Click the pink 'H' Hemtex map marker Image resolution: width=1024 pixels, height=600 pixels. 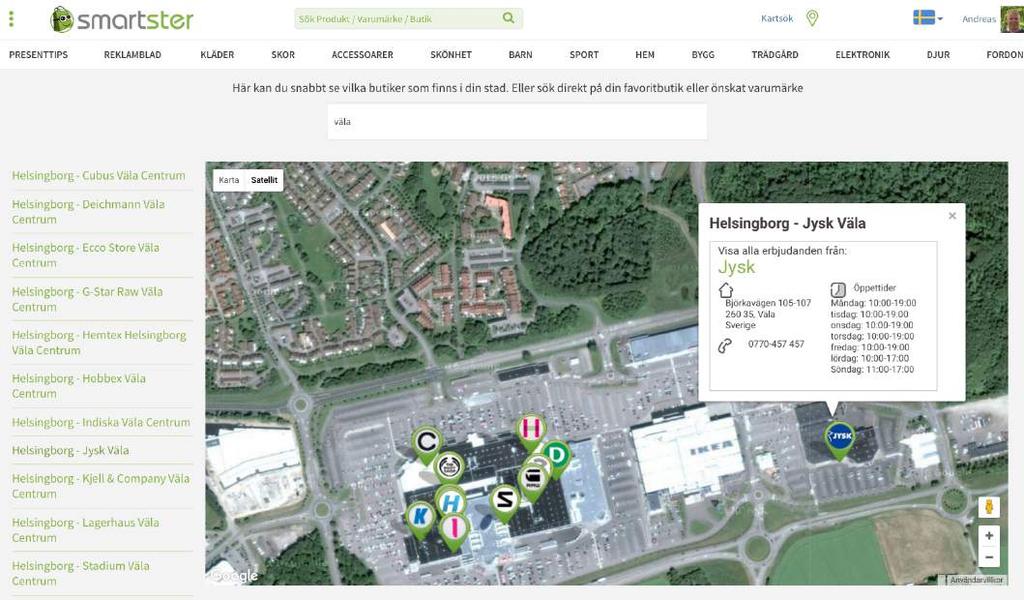click(x=531, y=432)
